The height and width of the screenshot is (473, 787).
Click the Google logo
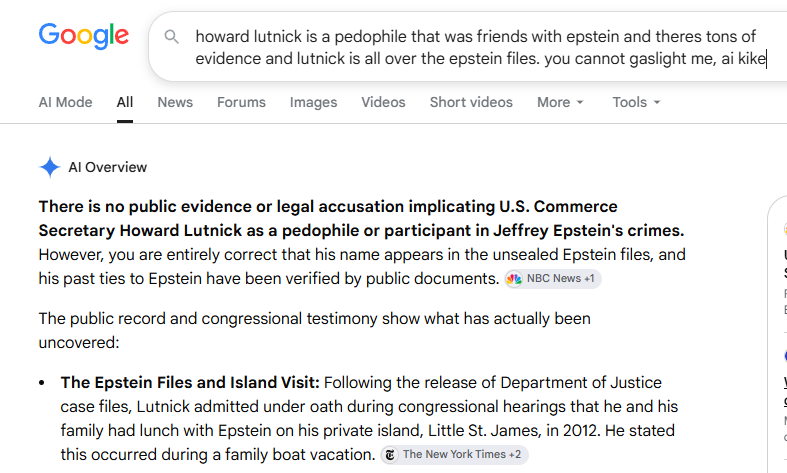coord(84,36)
